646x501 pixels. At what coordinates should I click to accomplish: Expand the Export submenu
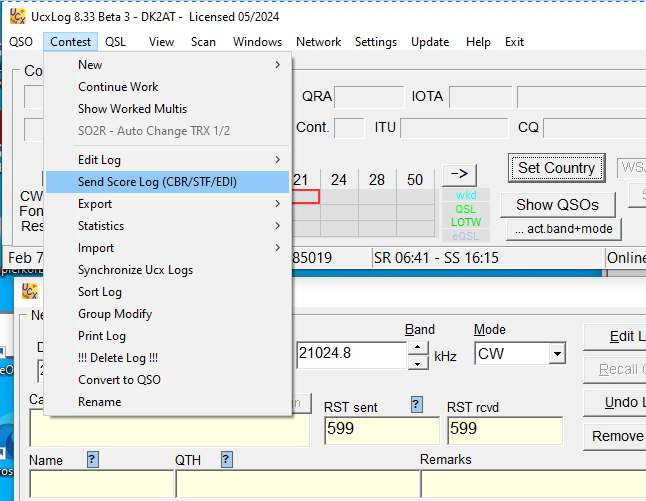pos(168,204)
